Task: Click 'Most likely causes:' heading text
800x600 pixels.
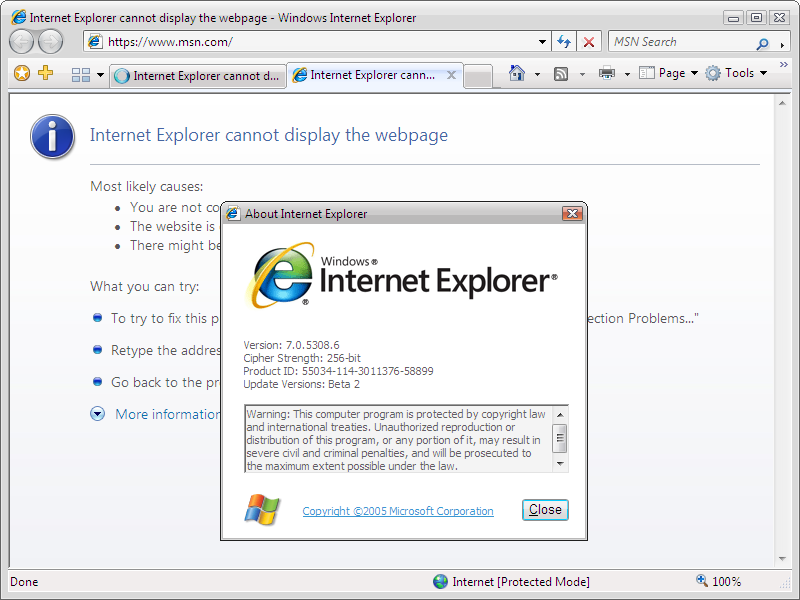Action: (146, 186)
